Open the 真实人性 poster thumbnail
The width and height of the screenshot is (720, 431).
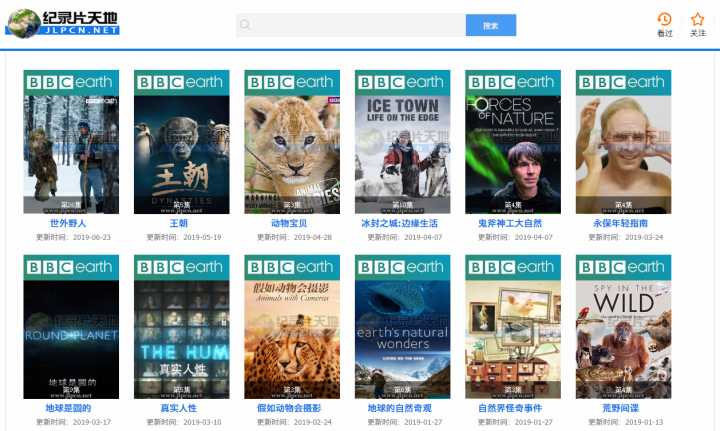click(181, 327)
